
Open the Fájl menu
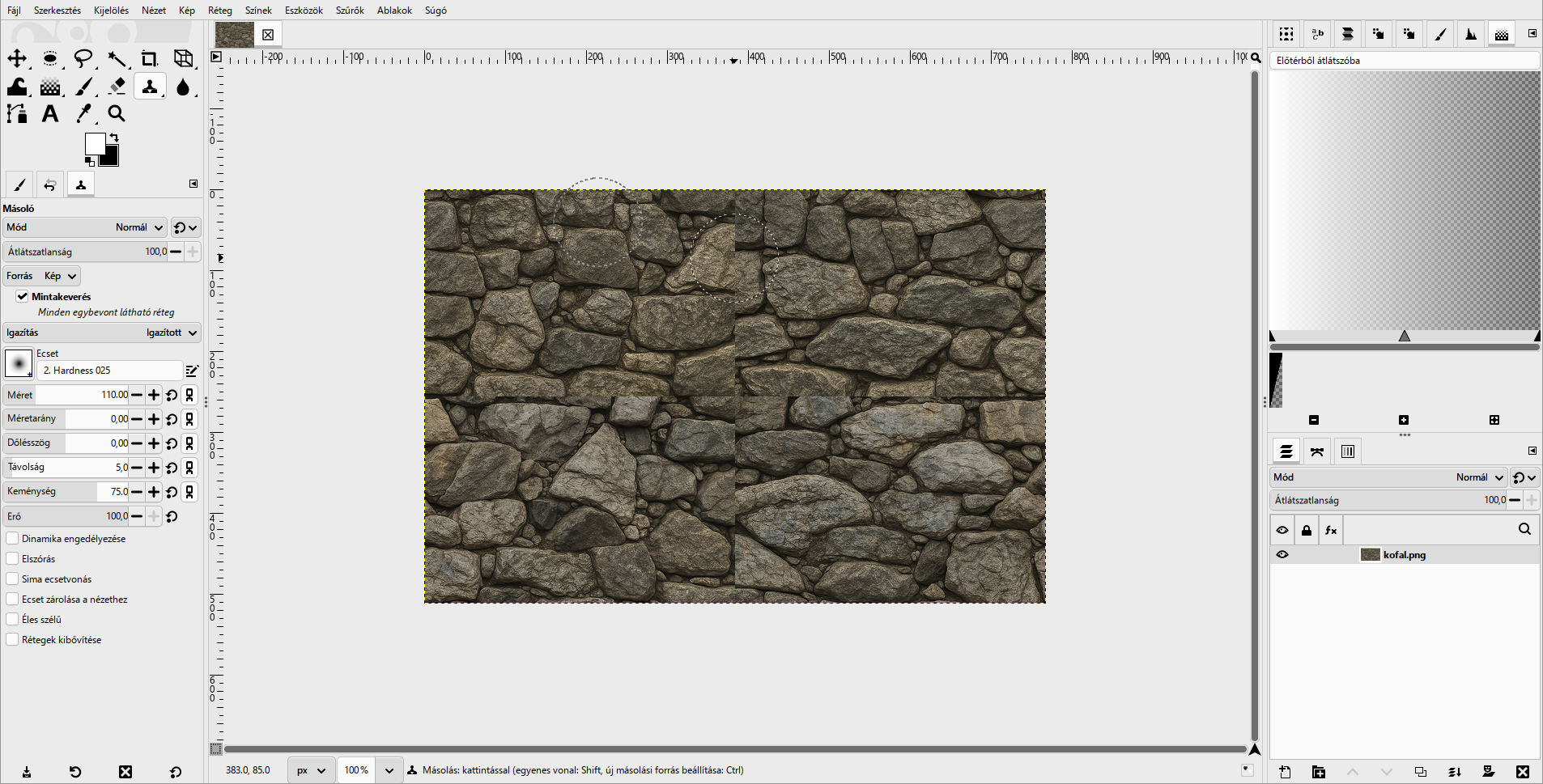point(15,11)
